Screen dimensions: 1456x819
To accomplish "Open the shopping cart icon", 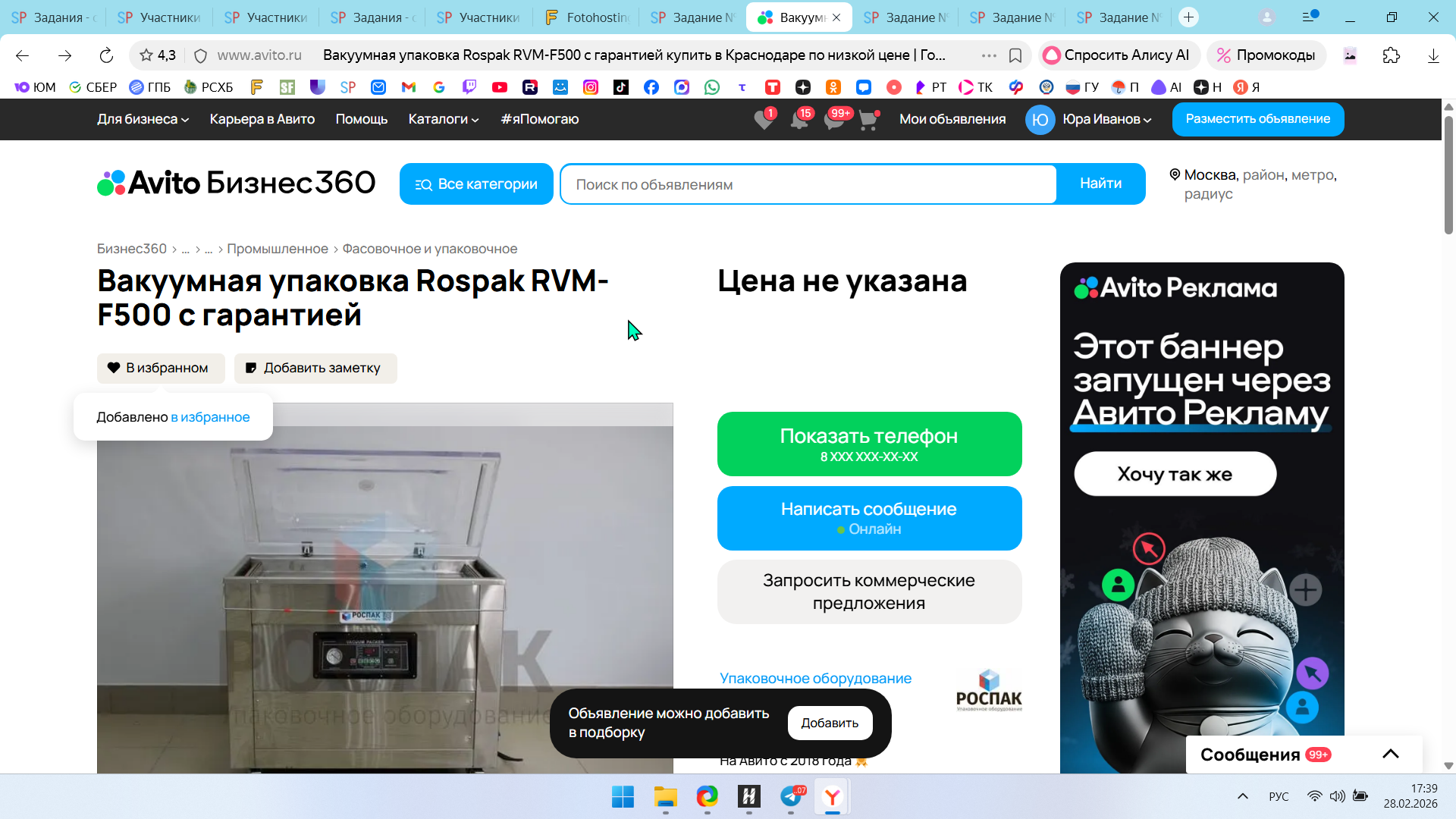I will [868, 120].
